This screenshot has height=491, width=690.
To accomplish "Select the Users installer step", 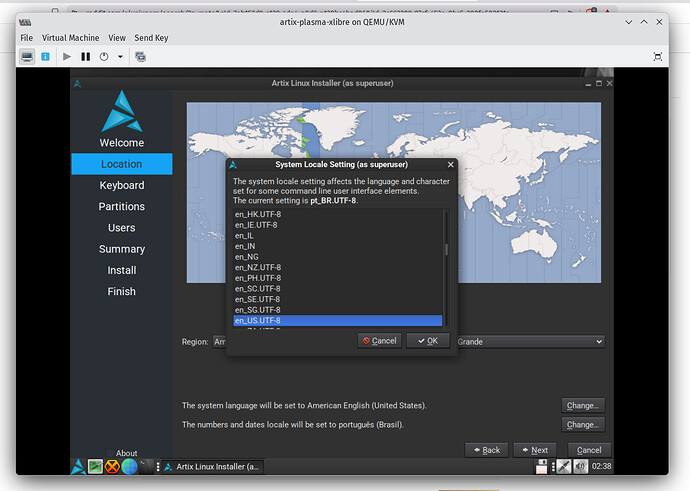I will tap(122, 228).
